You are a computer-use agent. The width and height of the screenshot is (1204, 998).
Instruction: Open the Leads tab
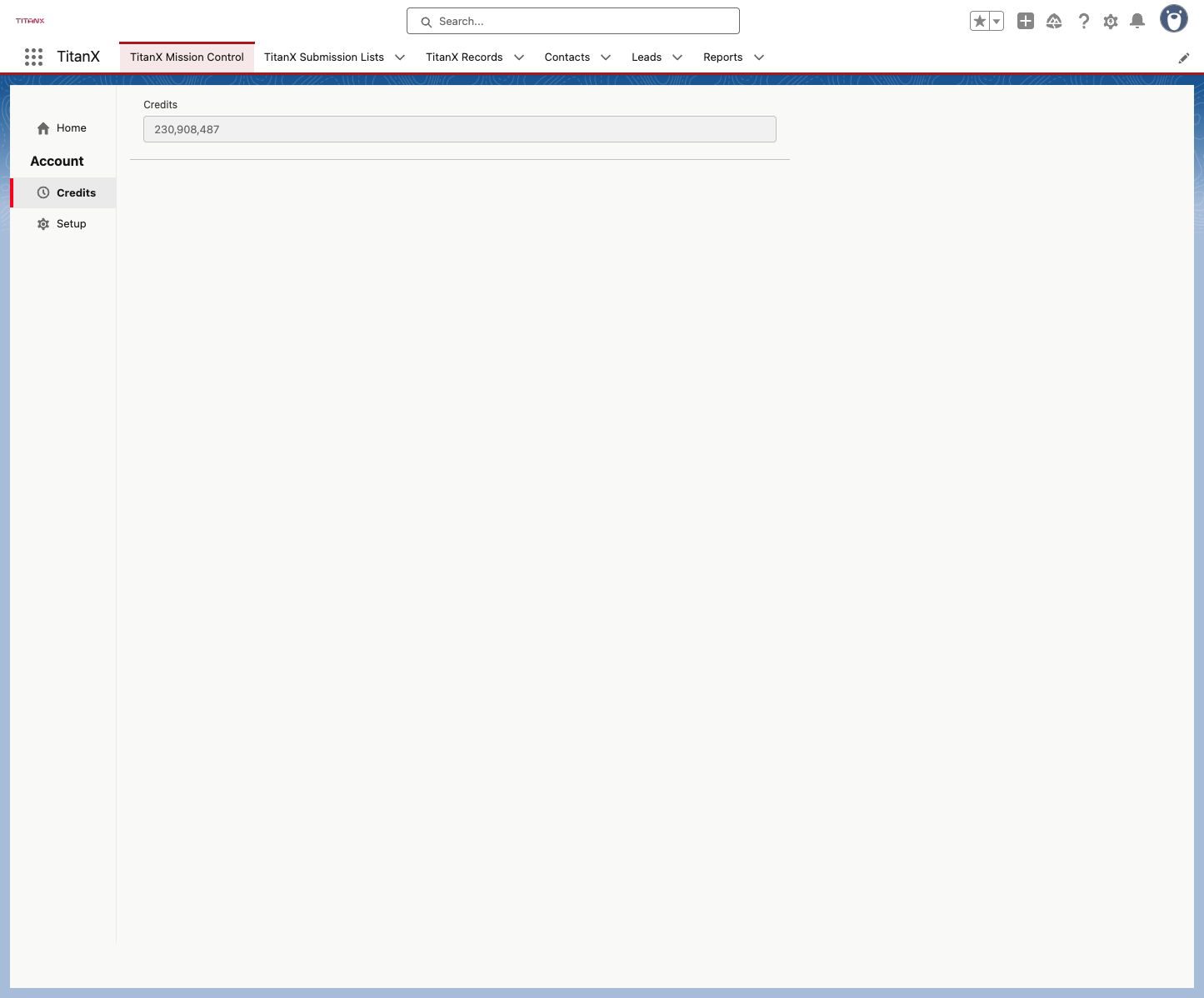point(647,57)
